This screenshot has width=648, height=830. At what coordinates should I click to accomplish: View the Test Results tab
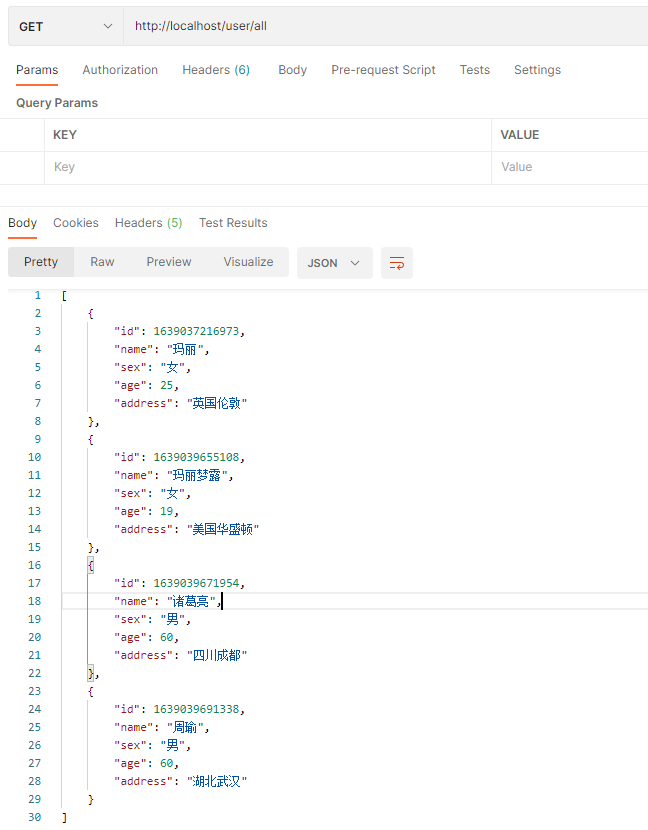coord(233,223)
